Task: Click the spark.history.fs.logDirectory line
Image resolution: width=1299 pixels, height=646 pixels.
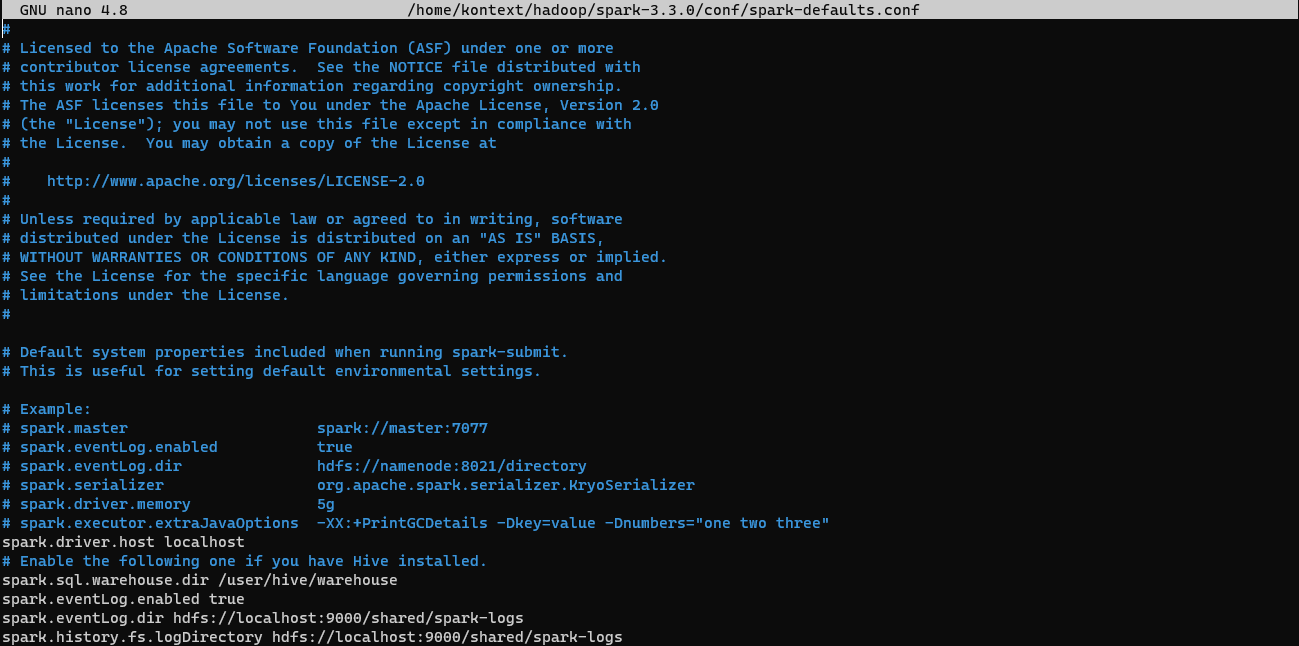Action: (312, 637)
